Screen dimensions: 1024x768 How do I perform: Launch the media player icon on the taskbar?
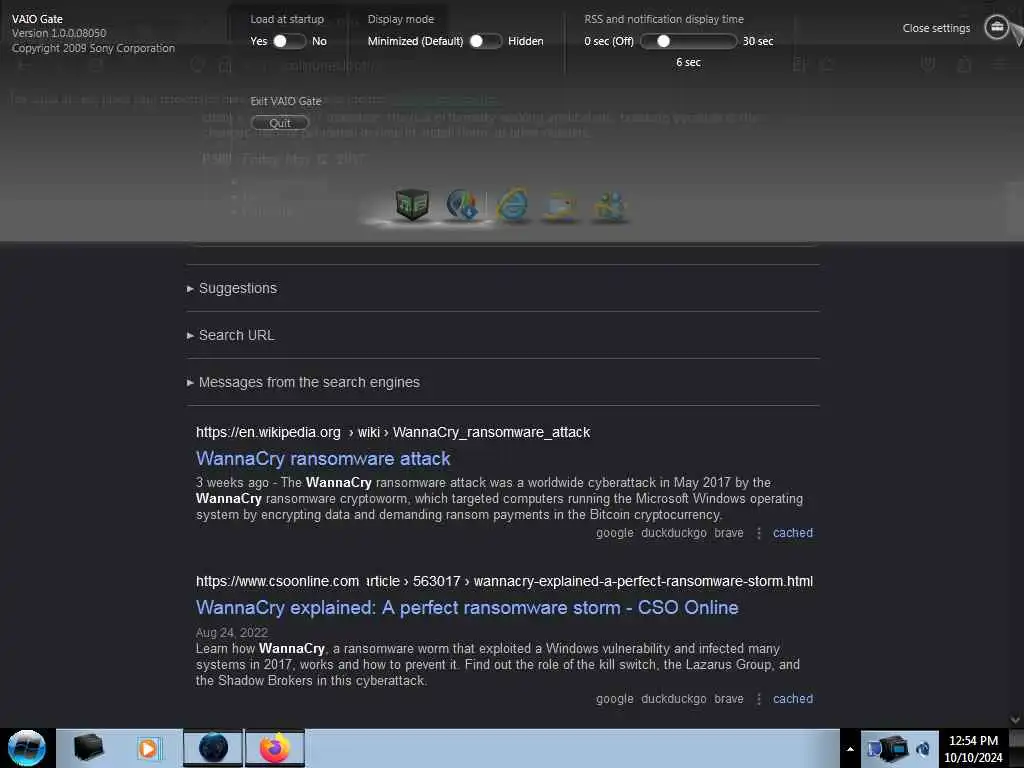148,748
